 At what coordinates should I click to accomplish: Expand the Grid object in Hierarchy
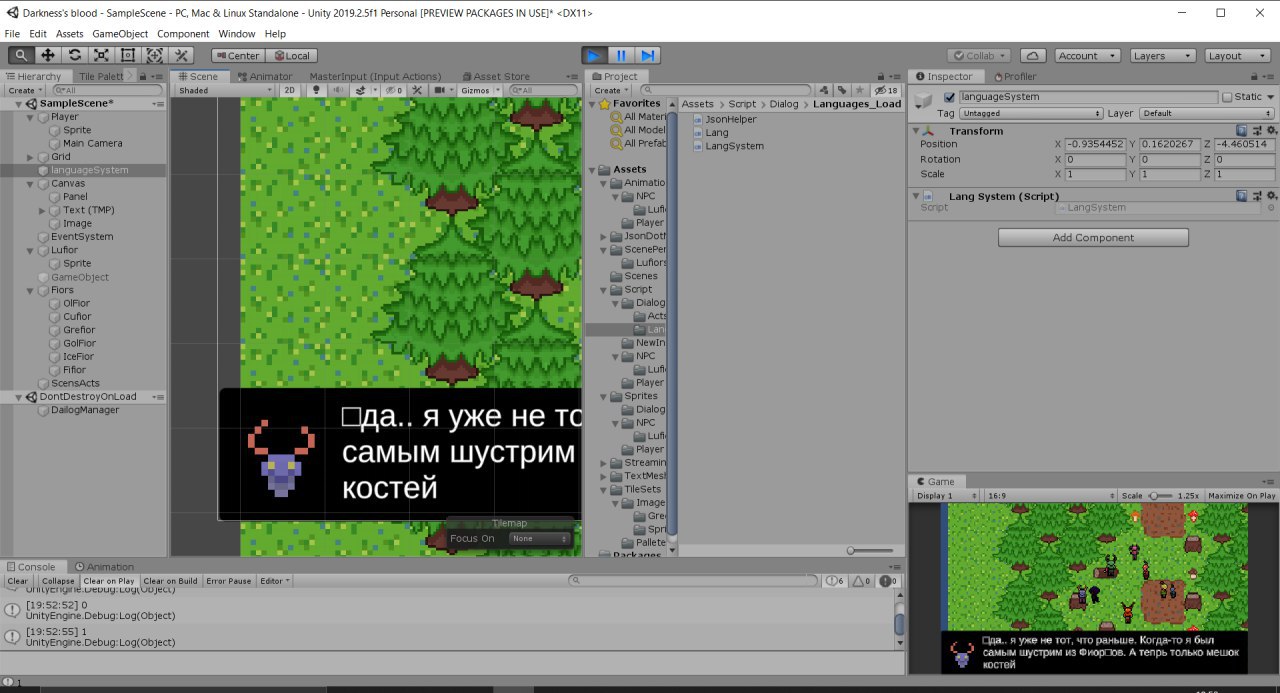(30, 157)
